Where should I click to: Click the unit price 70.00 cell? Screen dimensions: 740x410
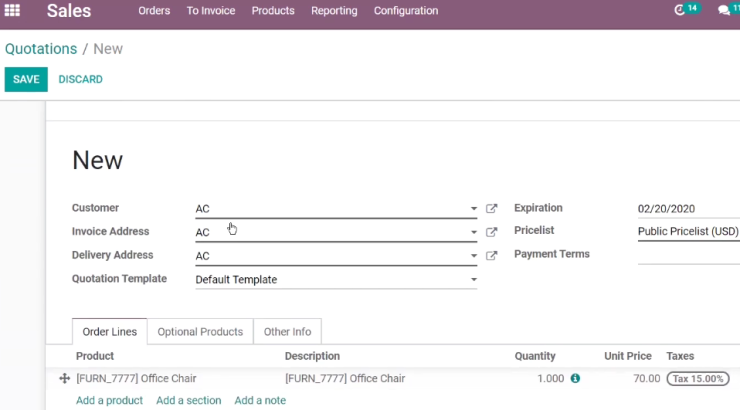(647, 378)
